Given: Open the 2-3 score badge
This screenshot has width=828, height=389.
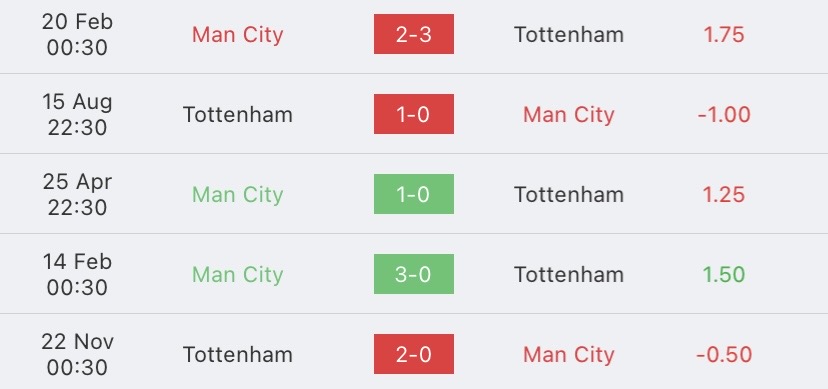Looking at the screenshot, I should 413,34.
